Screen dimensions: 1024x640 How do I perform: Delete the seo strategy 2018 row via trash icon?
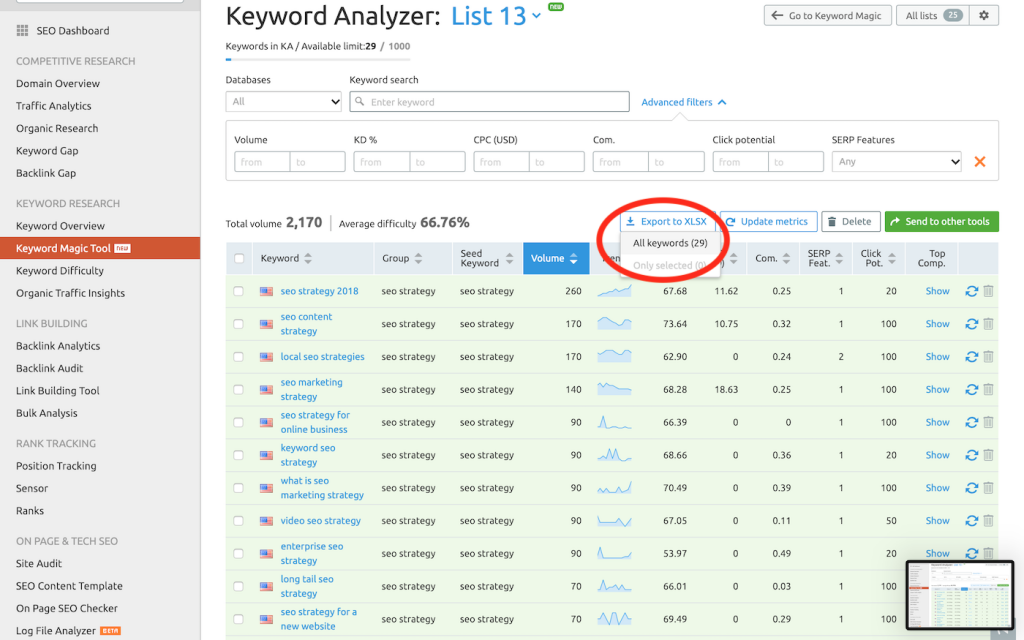pos(988,291)
